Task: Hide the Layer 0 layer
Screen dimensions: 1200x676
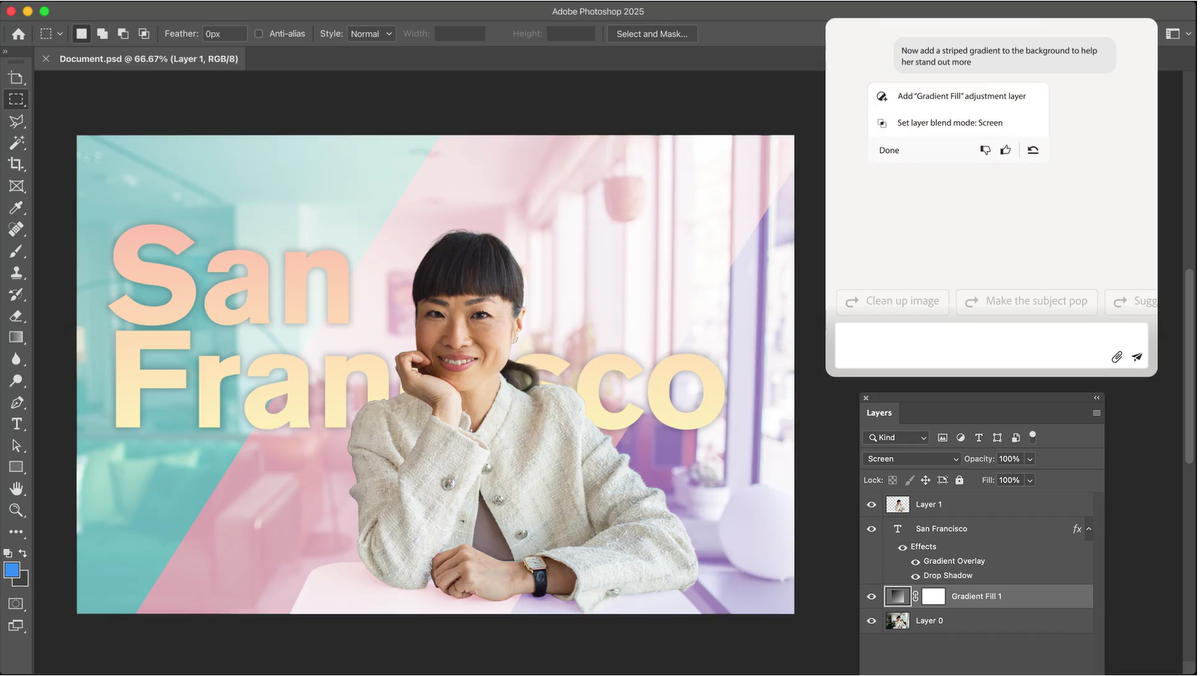Action: (x=871, y=620)
